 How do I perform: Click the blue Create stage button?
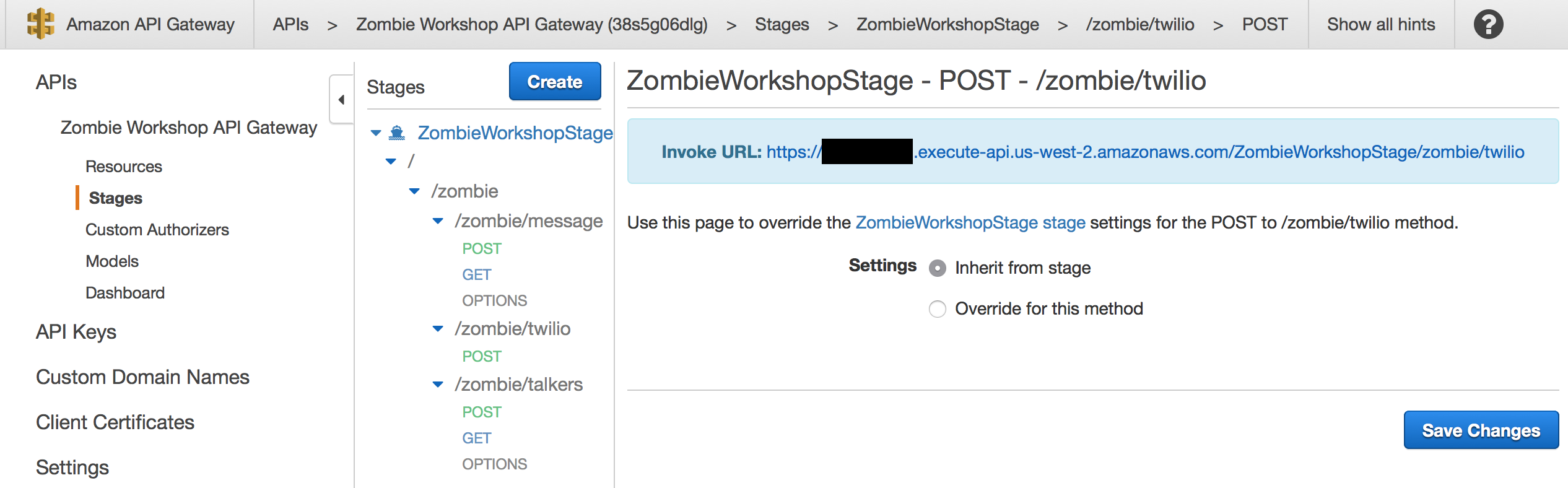(555, 81)
